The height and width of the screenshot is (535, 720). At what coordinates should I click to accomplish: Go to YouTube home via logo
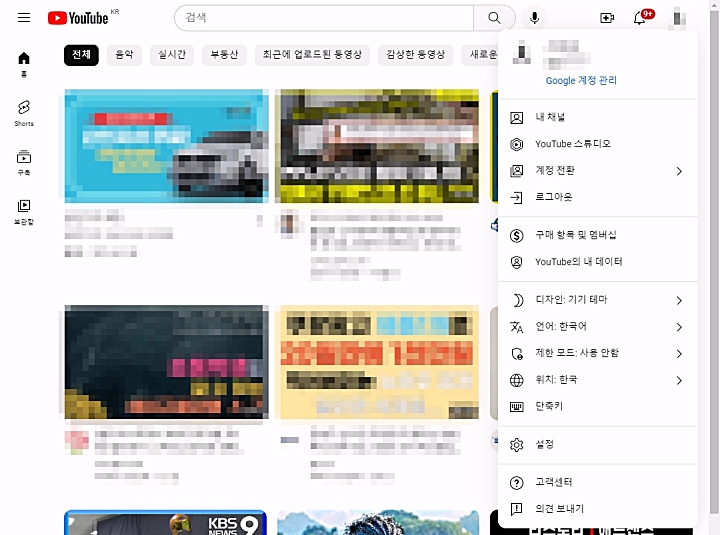click(x=78, y=18)
